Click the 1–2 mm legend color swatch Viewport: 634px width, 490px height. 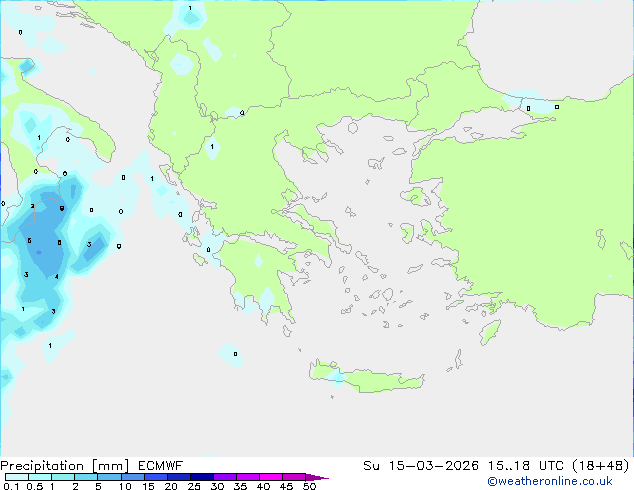(x=63, y=477)
